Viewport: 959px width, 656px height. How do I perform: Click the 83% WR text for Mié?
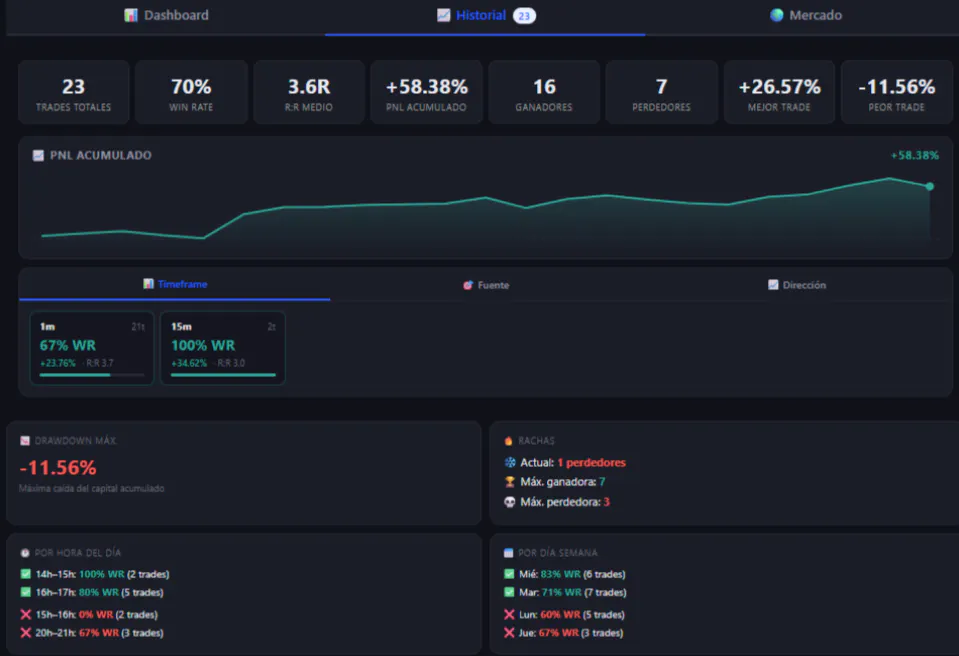pos(560,574)
